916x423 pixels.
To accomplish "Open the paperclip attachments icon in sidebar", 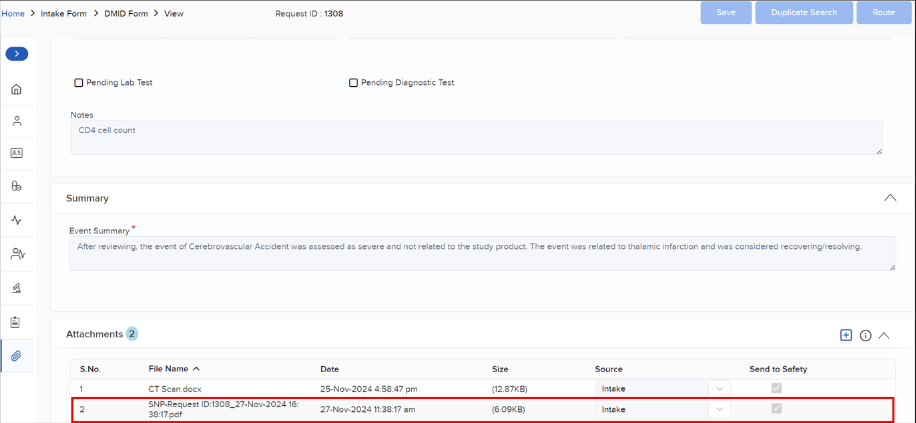I will pos(16,355).
